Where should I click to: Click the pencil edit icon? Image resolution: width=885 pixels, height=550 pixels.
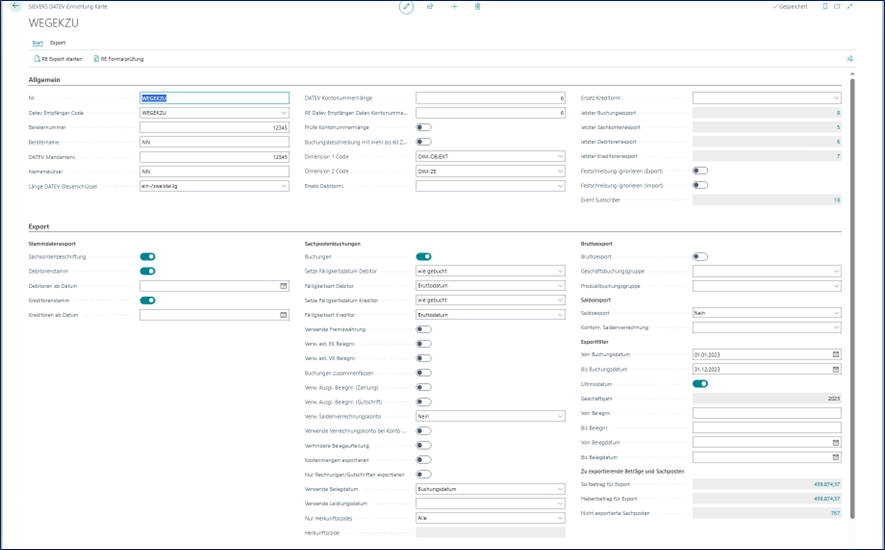point(406,6)
